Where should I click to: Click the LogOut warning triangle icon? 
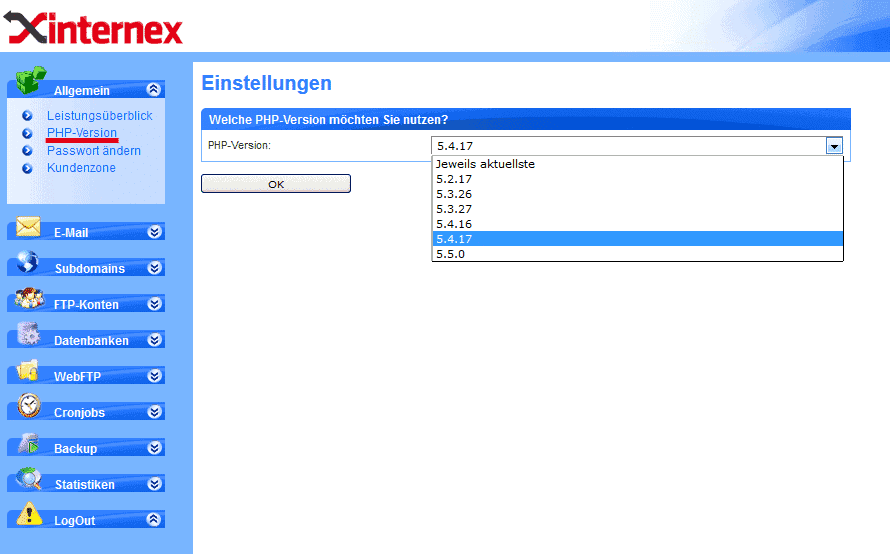[28, 515]
